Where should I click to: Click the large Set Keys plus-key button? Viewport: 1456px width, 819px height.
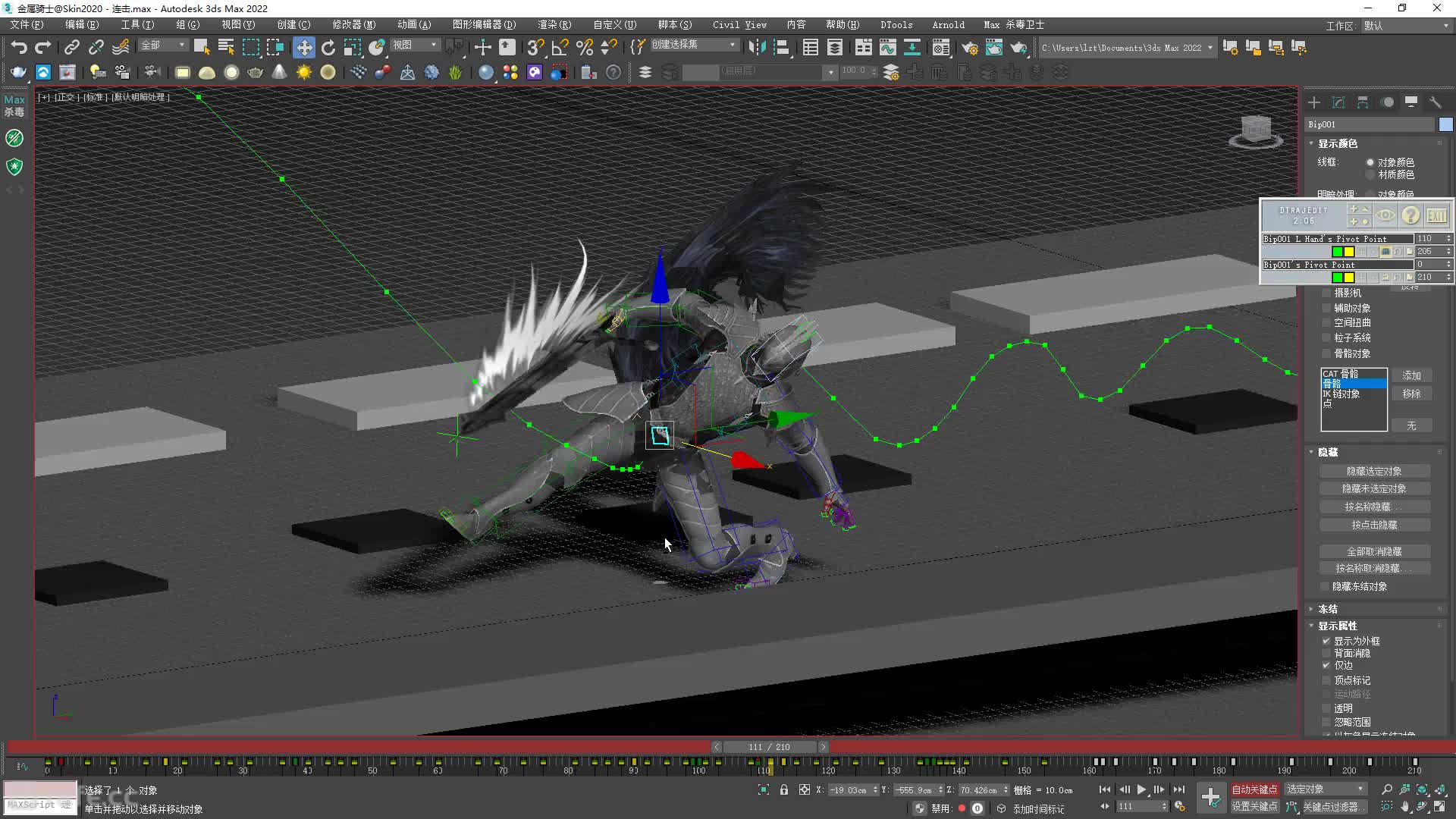pos(1211,797)
